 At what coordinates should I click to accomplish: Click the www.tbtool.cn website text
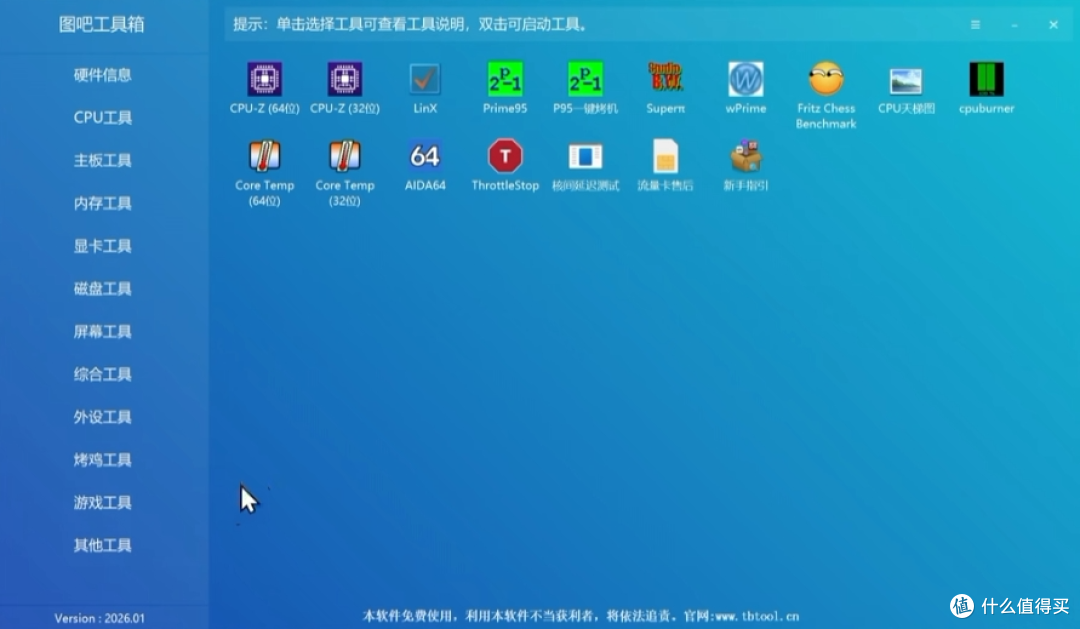click(x=757, y=616)
